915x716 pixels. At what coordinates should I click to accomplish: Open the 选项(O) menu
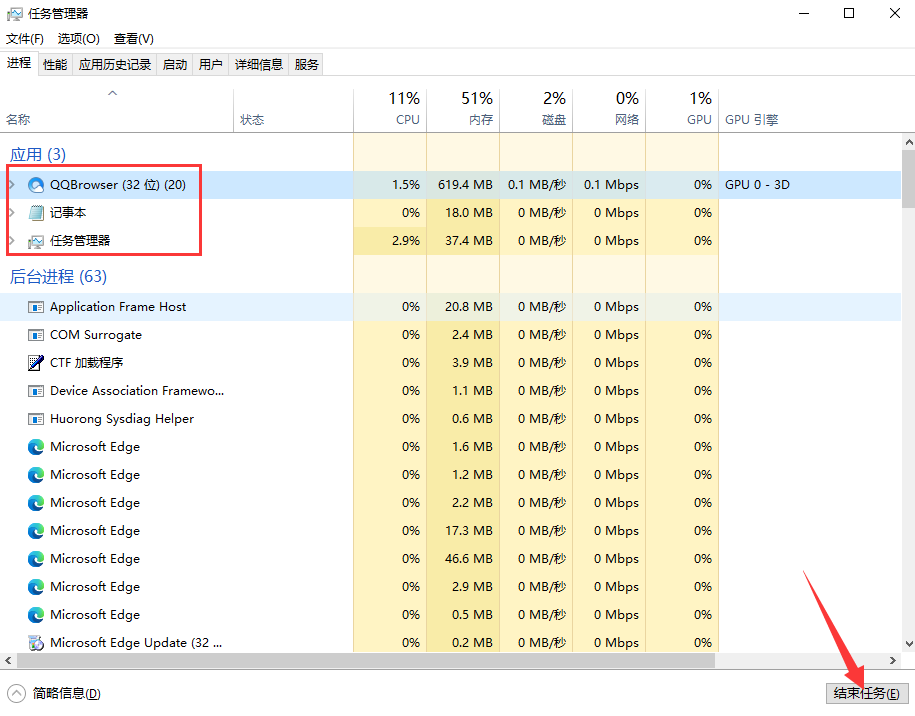click(x=78, y=39)
